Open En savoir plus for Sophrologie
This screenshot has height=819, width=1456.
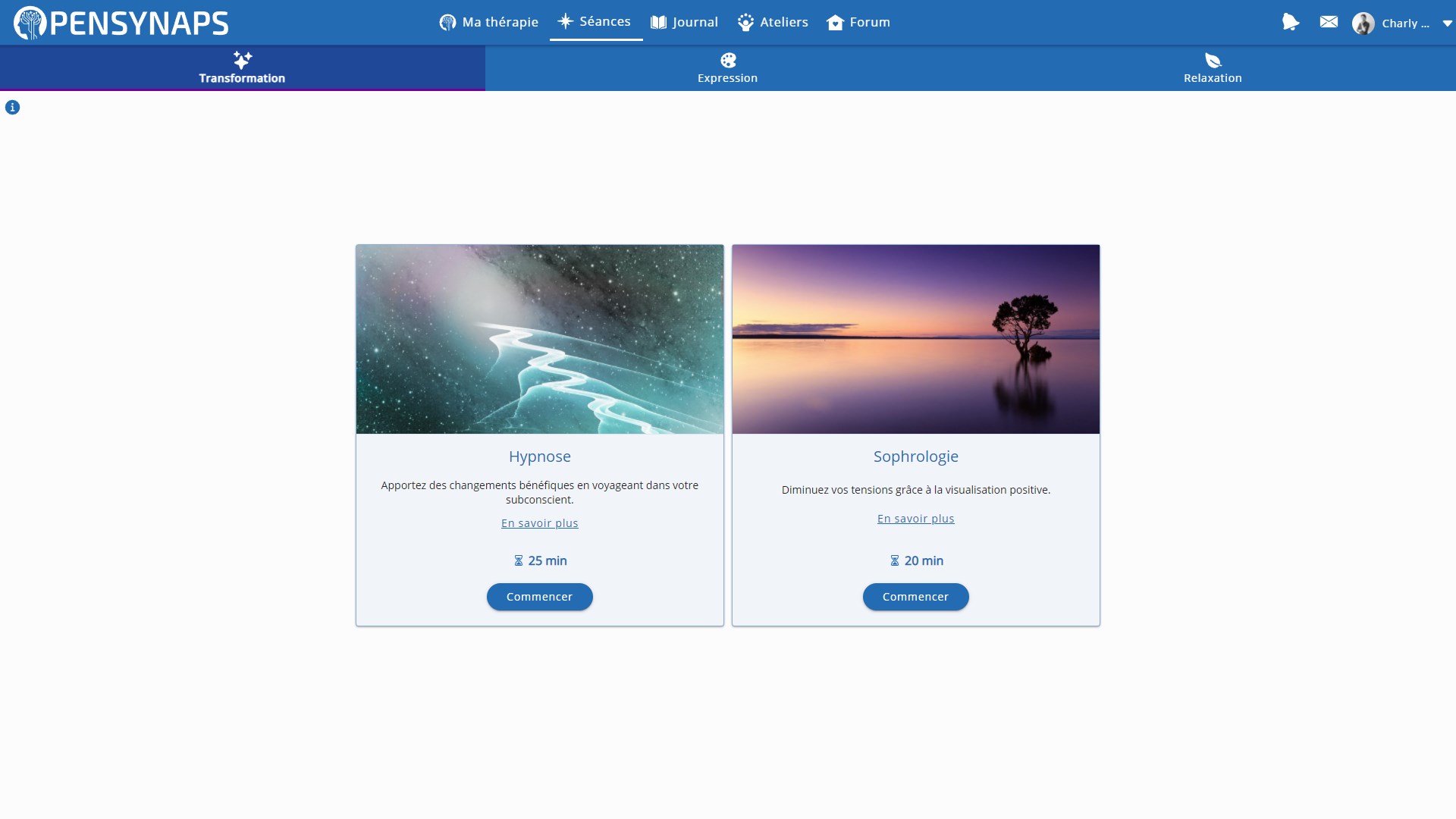[x=915, y=519]
